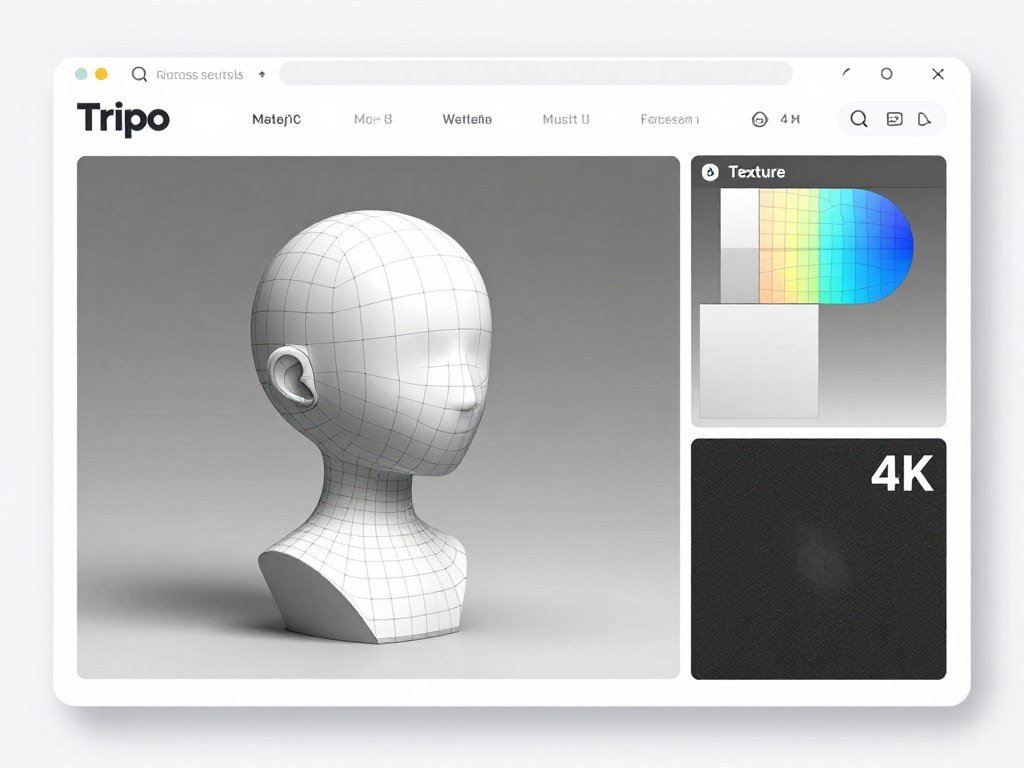Select the Musit U nav tab
The height and width of the screenshot is (768, 1024).
coord(566,119)
